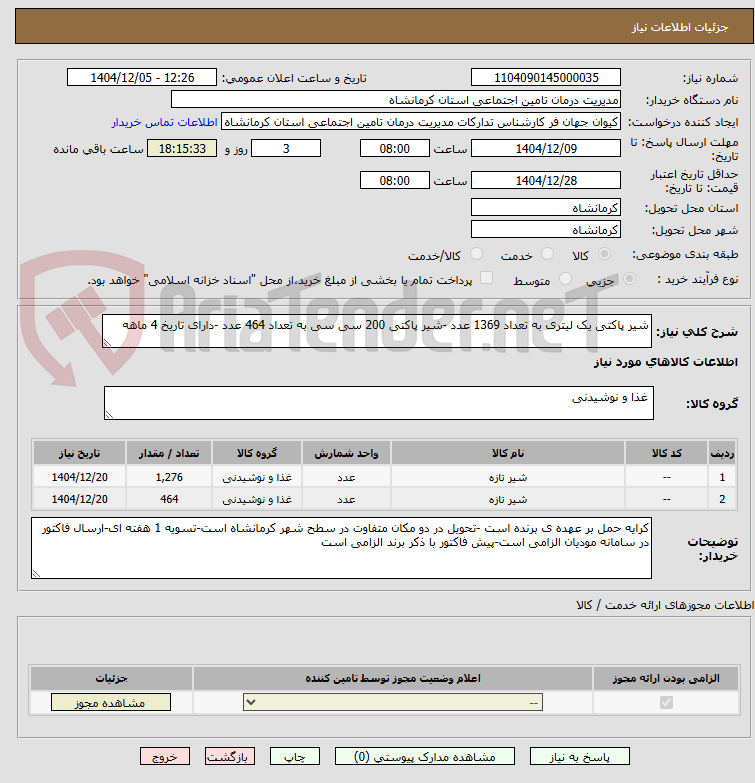The height and width of the screenshot is (783, 755).
Task: Click the date 1404/12/20 in row 2
Action: [79, 499]
